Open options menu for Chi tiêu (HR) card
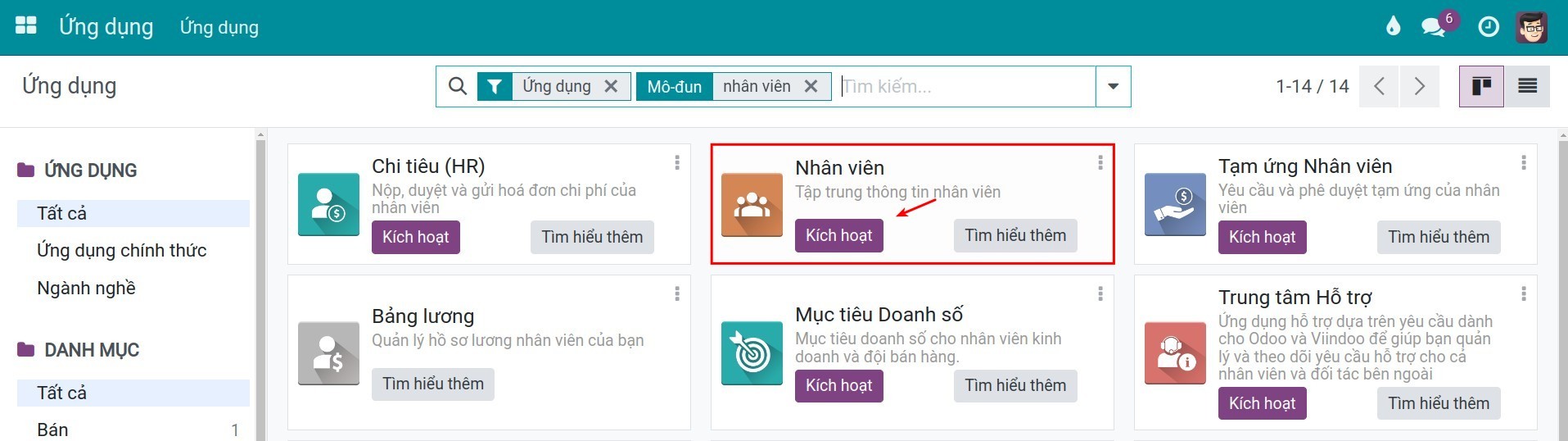Image resolution: width=1568 pixels, height=441 pixels. 677,163
